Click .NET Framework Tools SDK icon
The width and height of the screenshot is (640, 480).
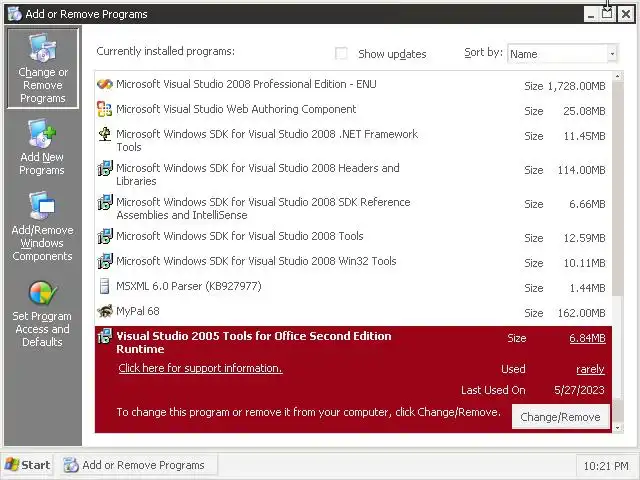[x=105, y=134]
